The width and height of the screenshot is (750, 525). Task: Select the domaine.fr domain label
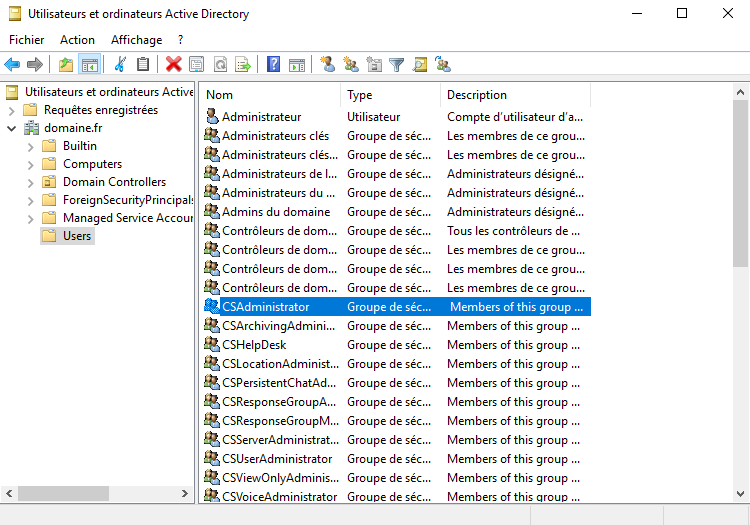pos(73,128)
